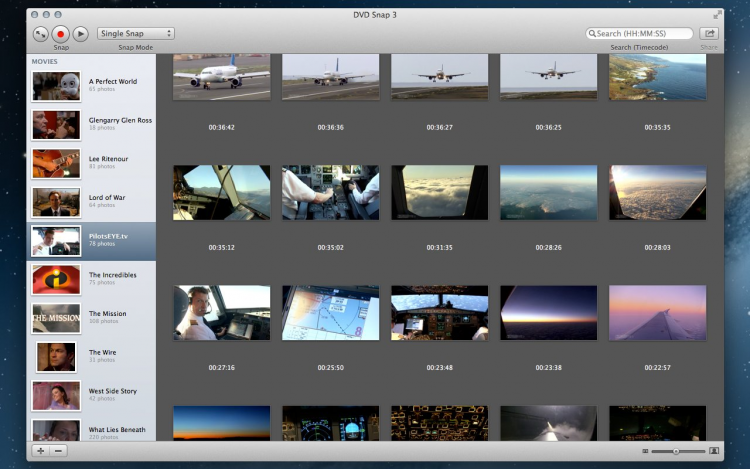
Task: Select the snapshot at timecode 00:27:16
Action: [221, 313]
